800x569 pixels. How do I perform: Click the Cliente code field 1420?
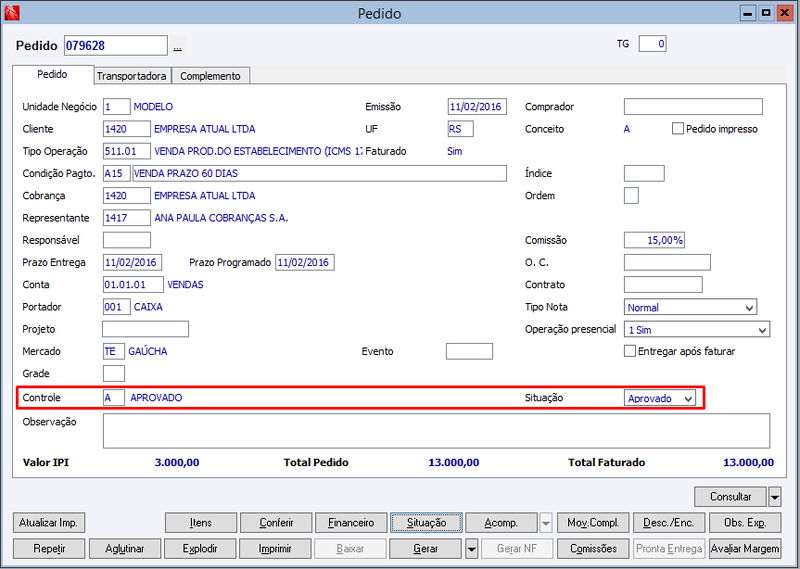(x=127, y=129)
